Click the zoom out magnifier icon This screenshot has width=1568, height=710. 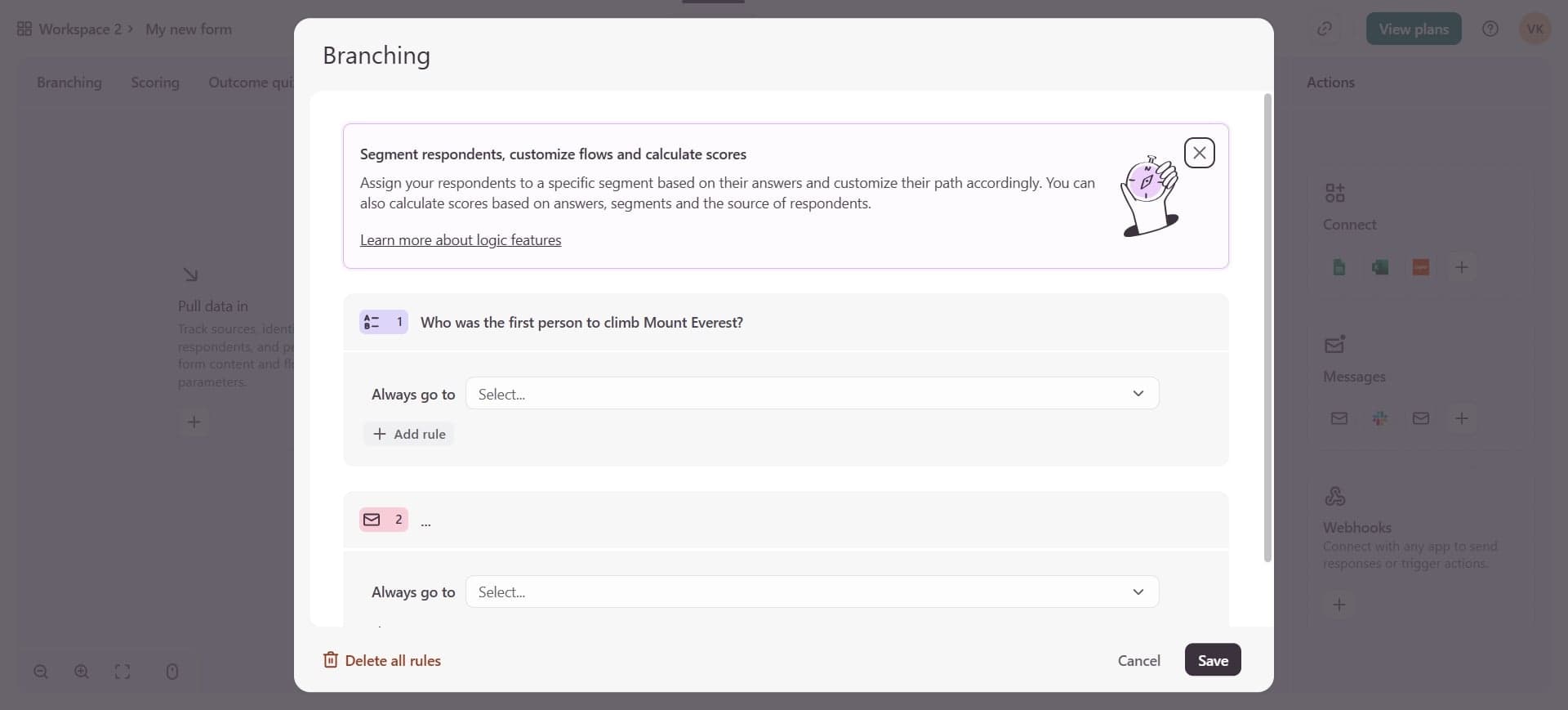click(41, 672)
